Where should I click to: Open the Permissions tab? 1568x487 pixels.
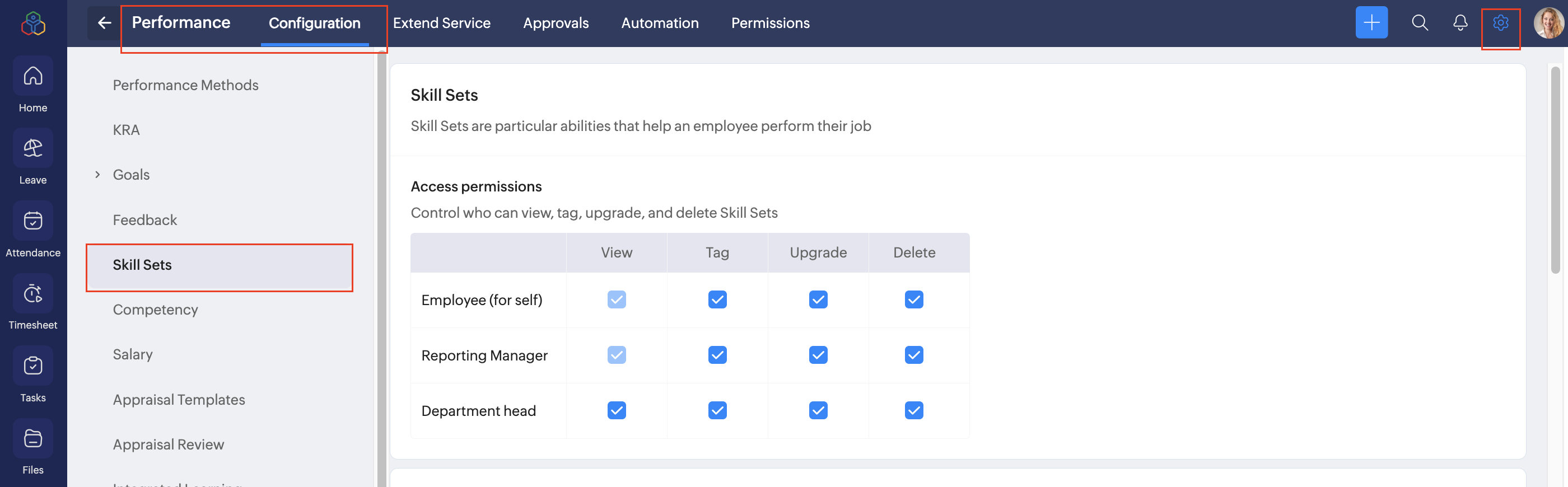tap(770, 23)
